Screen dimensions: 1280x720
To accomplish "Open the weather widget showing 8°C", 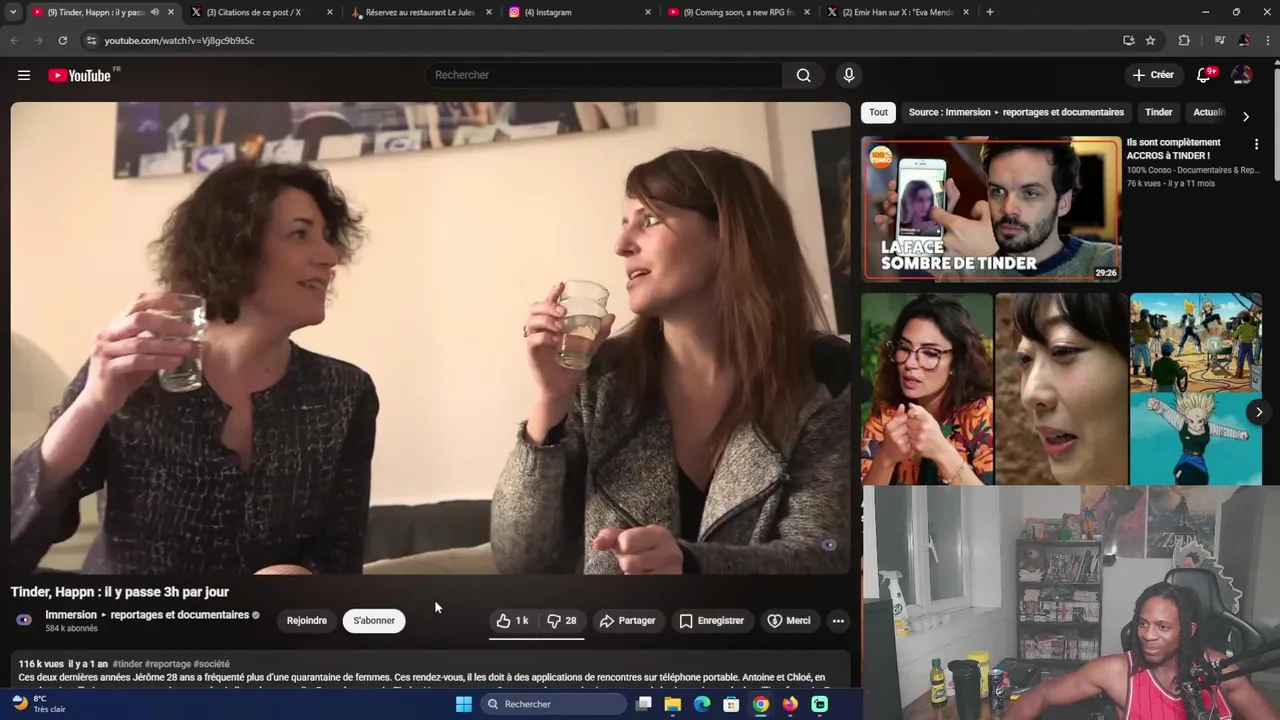I will pos(38,704).
